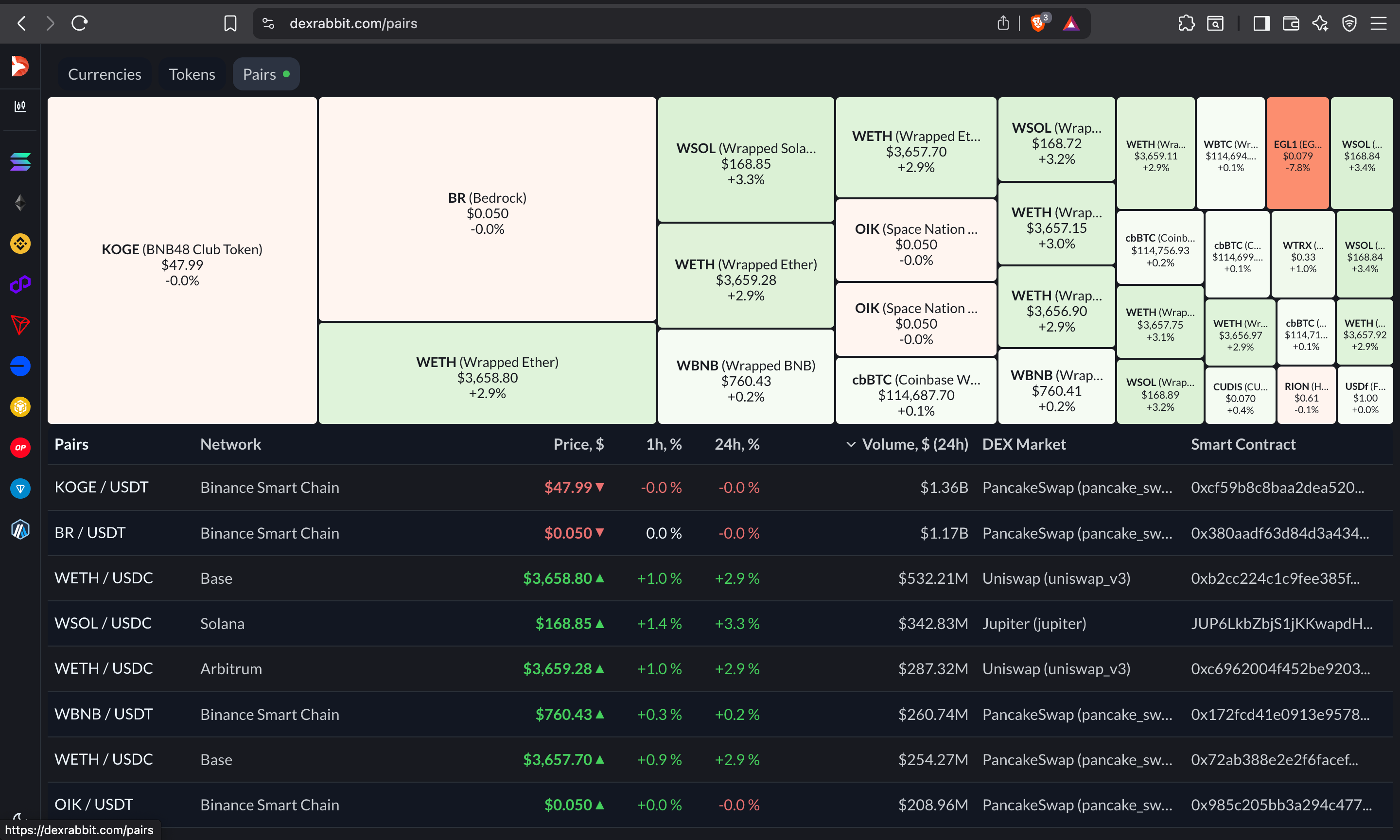The height and width of the screenshot is (840, 1400).
Task: Open the candlestick chart sidebar icon
Action: pos(20,106)
